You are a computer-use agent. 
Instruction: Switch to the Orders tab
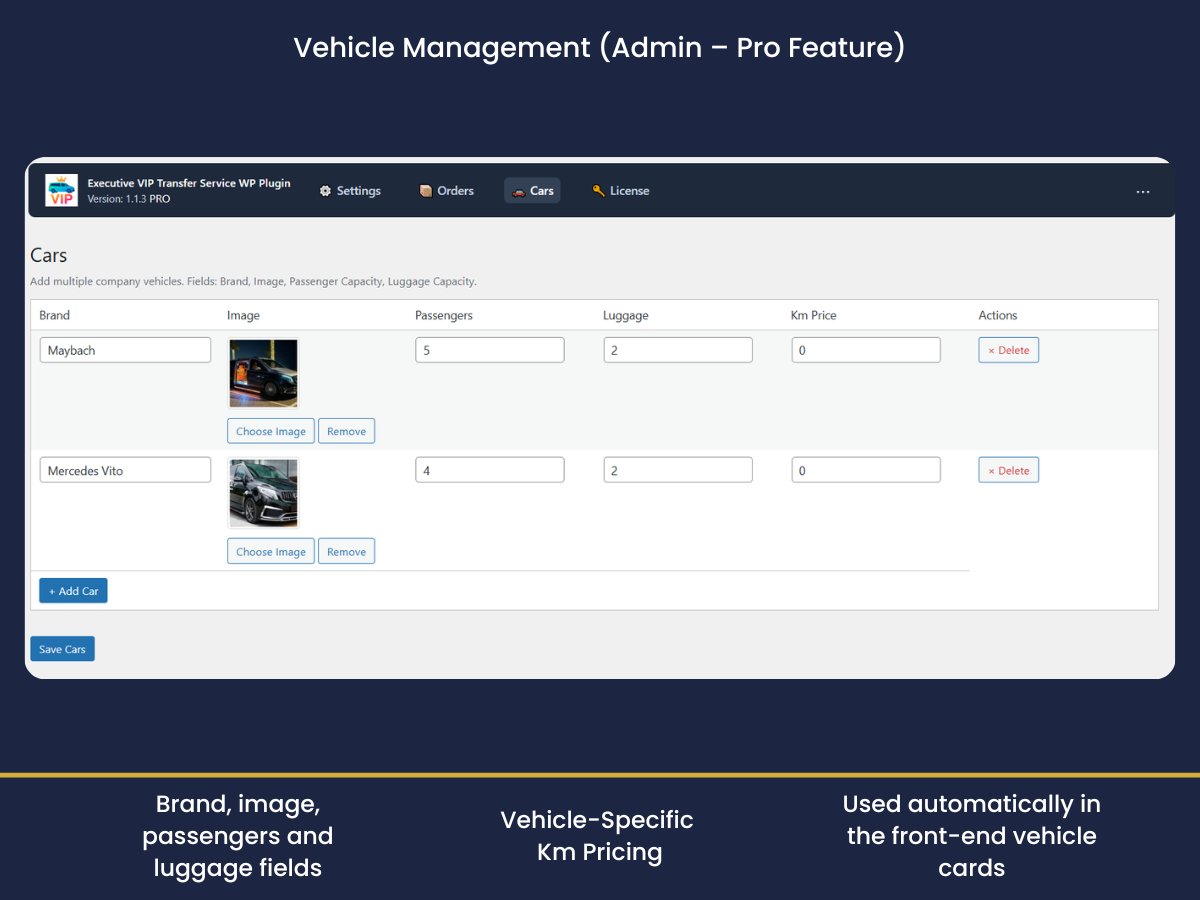446,191
